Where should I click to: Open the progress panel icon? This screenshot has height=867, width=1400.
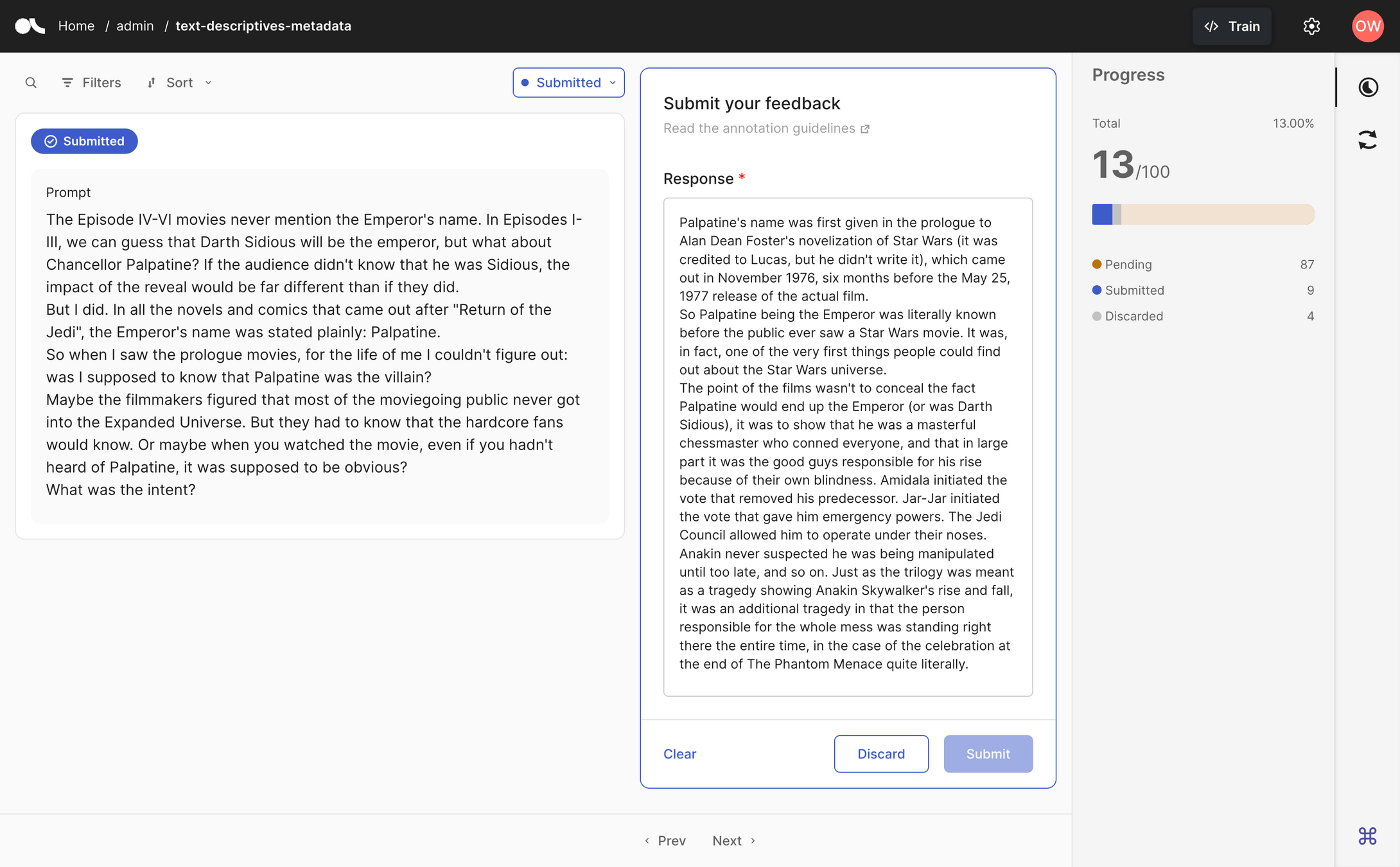coord(1368,87)
